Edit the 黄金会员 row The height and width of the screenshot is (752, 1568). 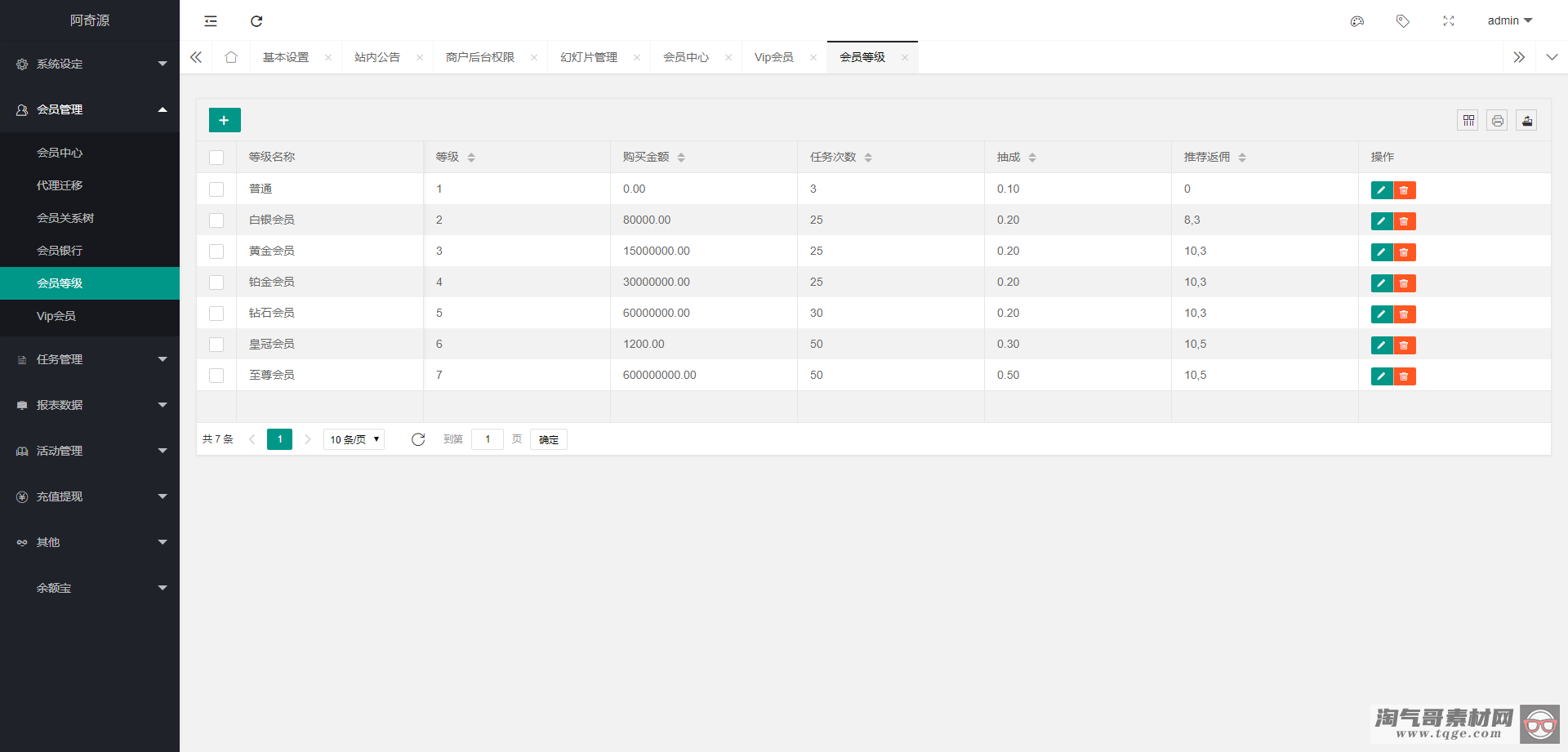click(x=1382, y=252)
